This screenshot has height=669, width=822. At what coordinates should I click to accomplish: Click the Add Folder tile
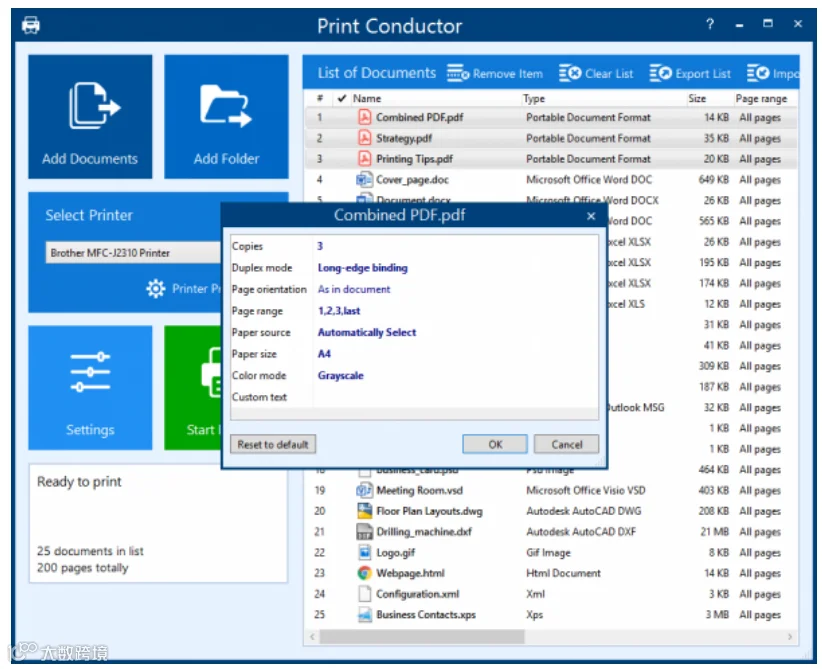click(x=226, y=116)
